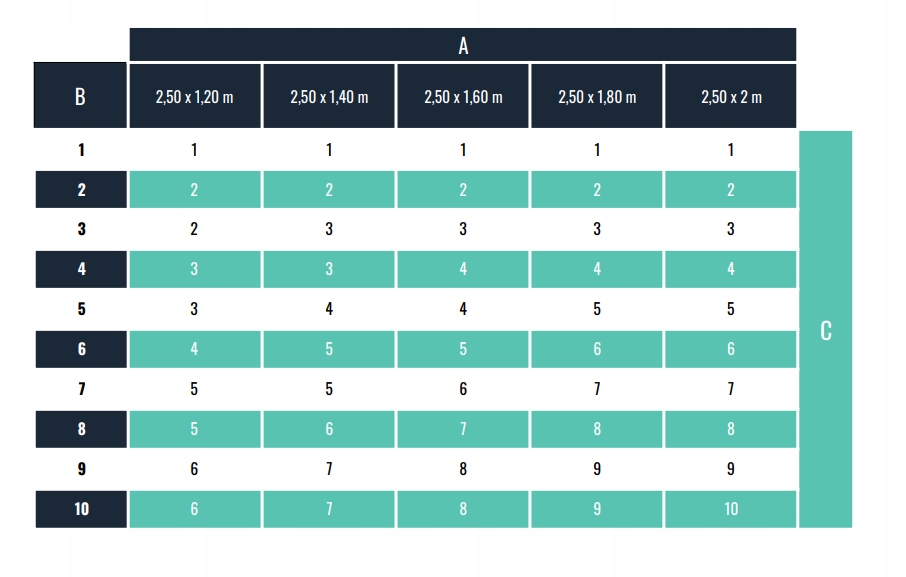The width and height of the screenshot is (906, 577).
Task: Click the value 10 in the last row, 2,50 x 2 m column
Action: pos(731,509)
